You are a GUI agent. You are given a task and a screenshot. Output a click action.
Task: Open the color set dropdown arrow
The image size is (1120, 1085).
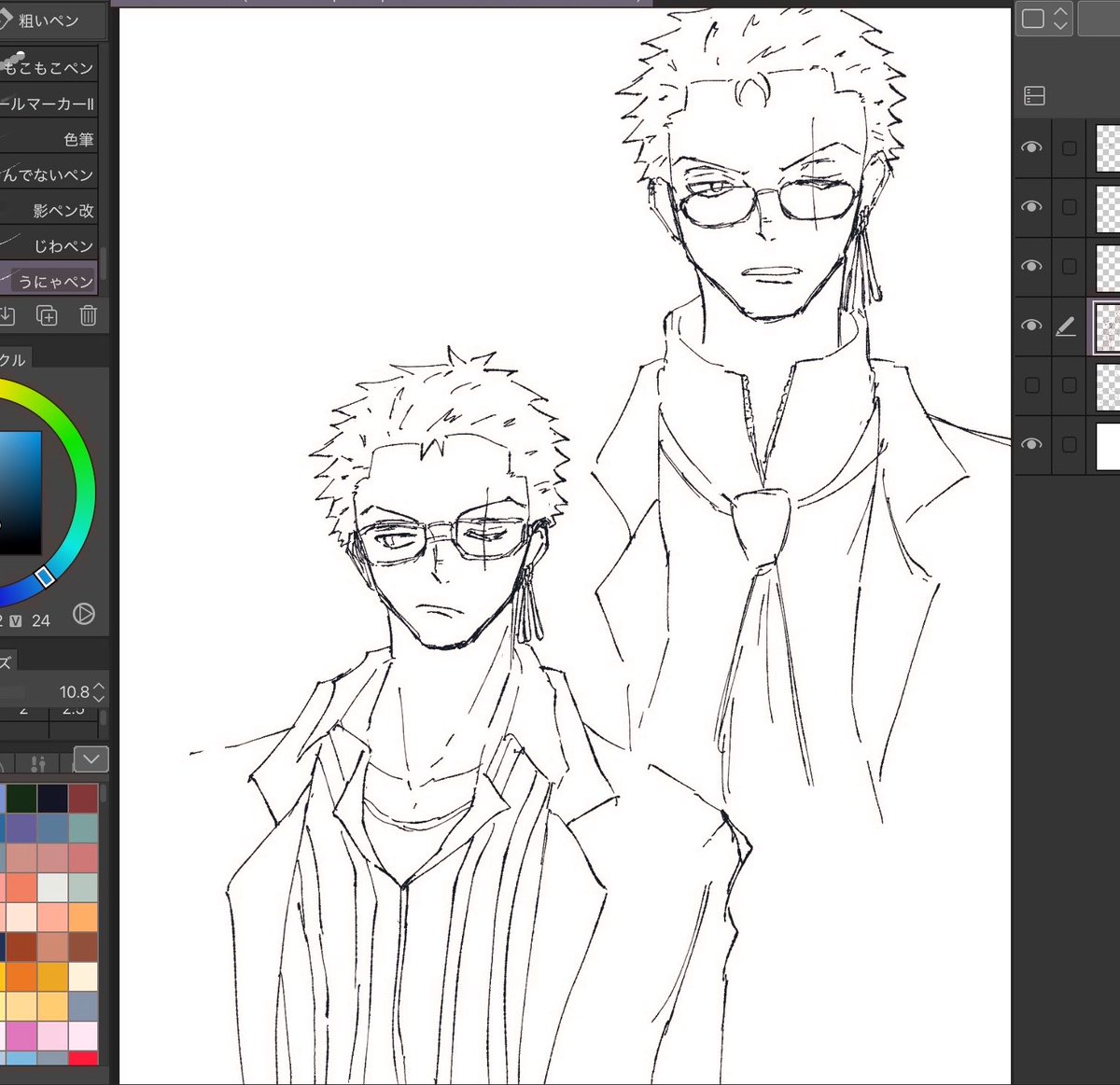91,759
